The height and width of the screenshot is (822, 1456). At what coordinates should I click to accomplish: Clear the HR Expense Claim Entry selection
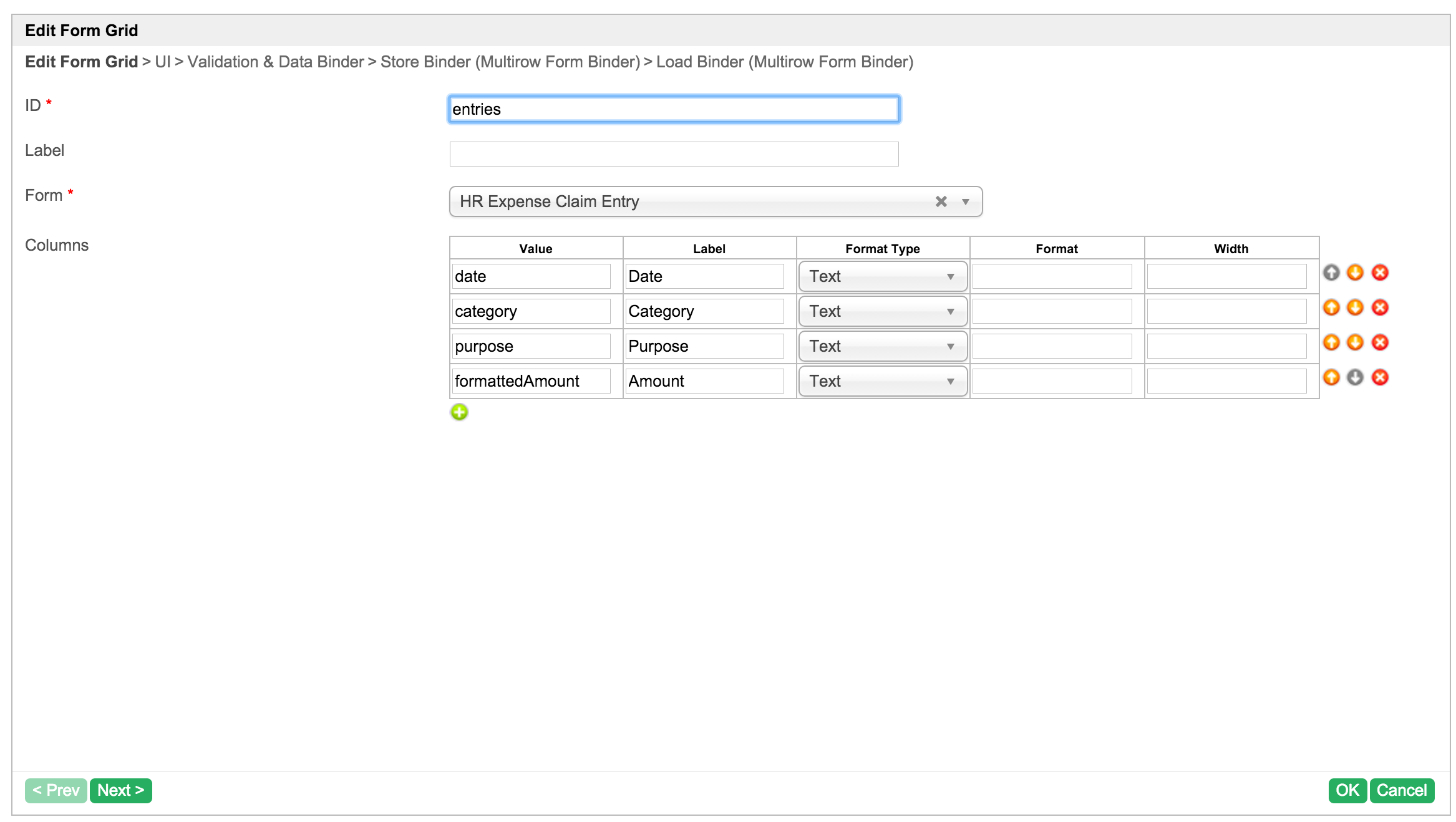coord(941,201)
